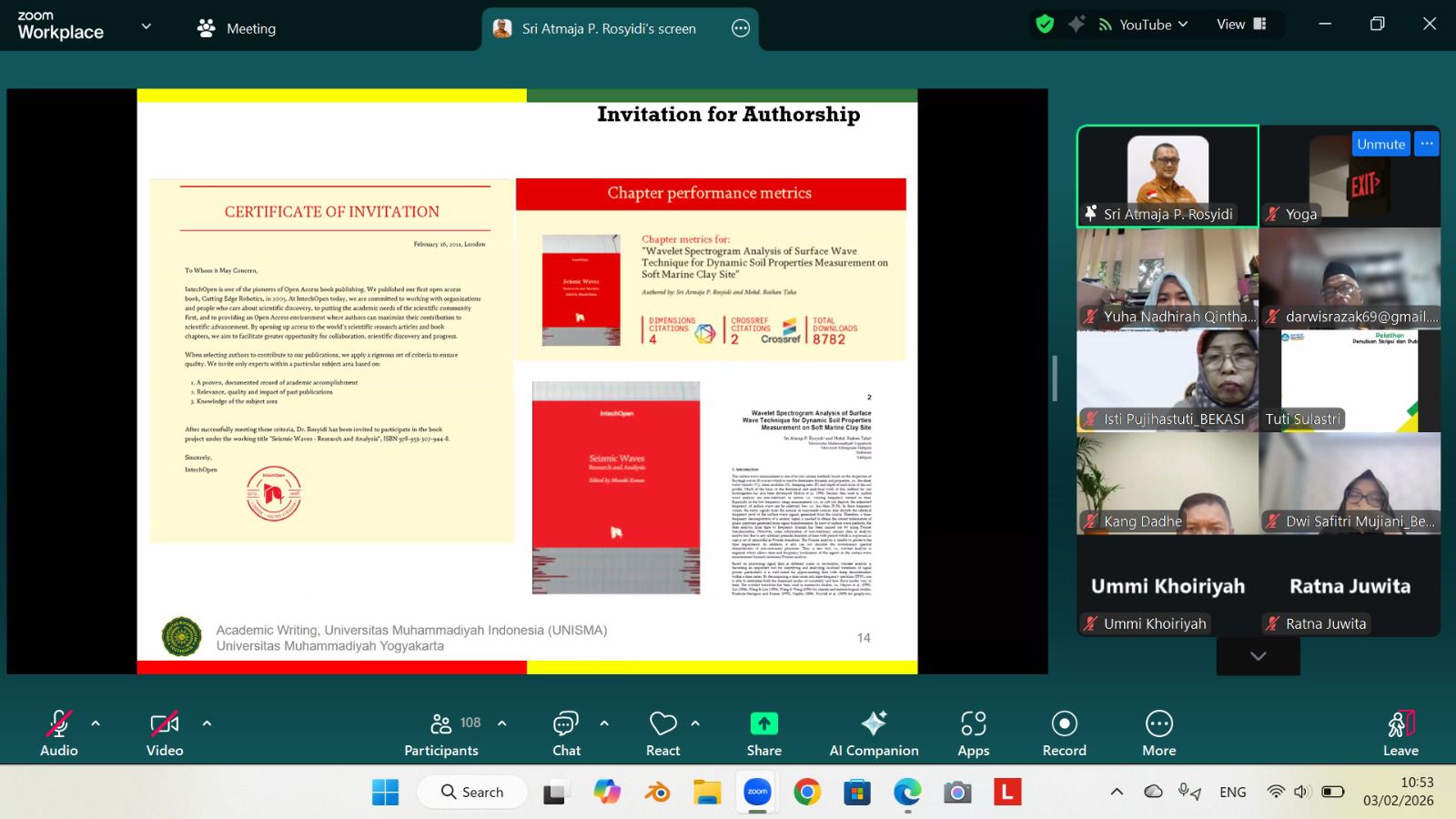Image resolution: width=1456 pixels, height=819 pixels.
Task: Click the Windows Start button
Action: pos(385,793)
